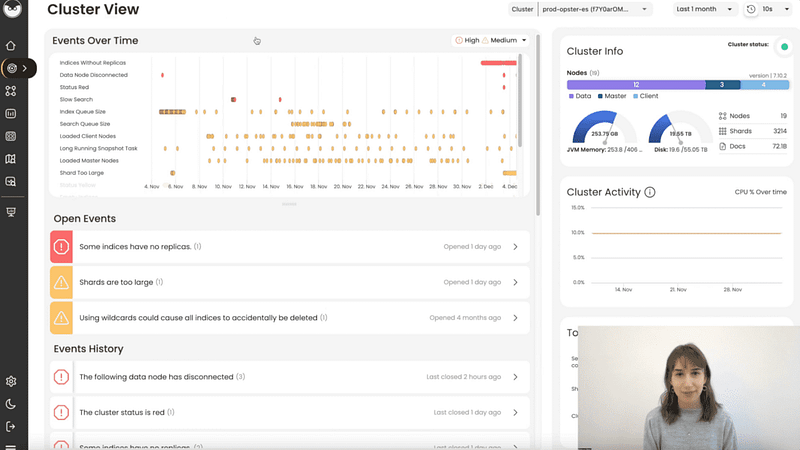The width and height of the screenshot is (800, 450).
Task: Click the drag handle below Events Over Time chart
Action: click(x=289, y=204)
